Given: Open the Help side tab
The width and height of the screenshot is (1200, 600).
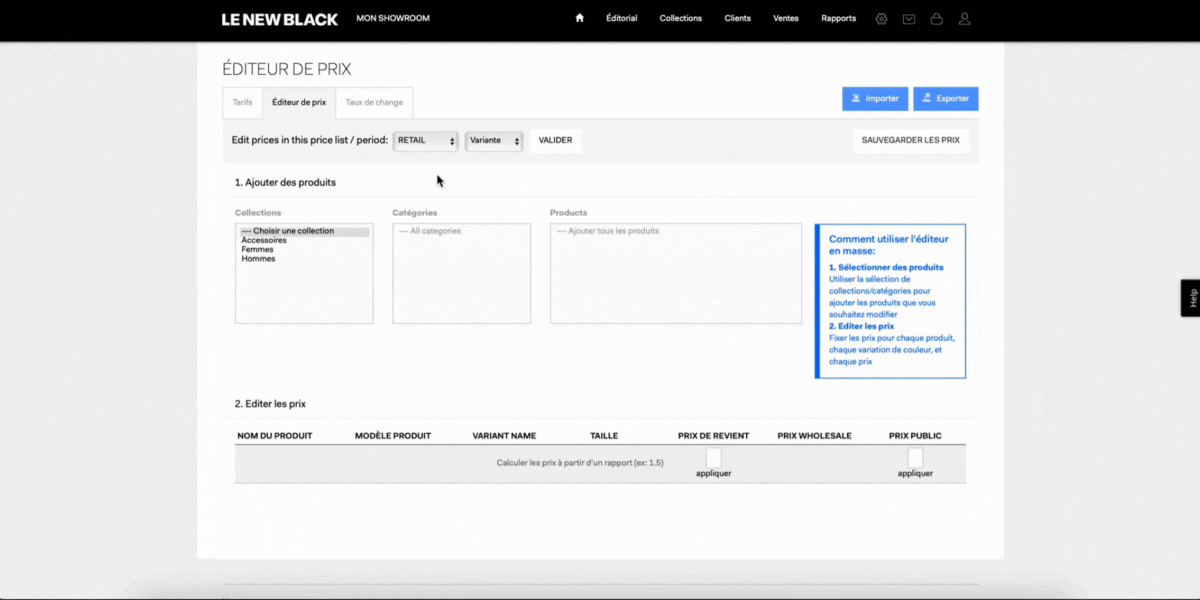Looking at the screenshot, I should click(x=1191, y=298).
